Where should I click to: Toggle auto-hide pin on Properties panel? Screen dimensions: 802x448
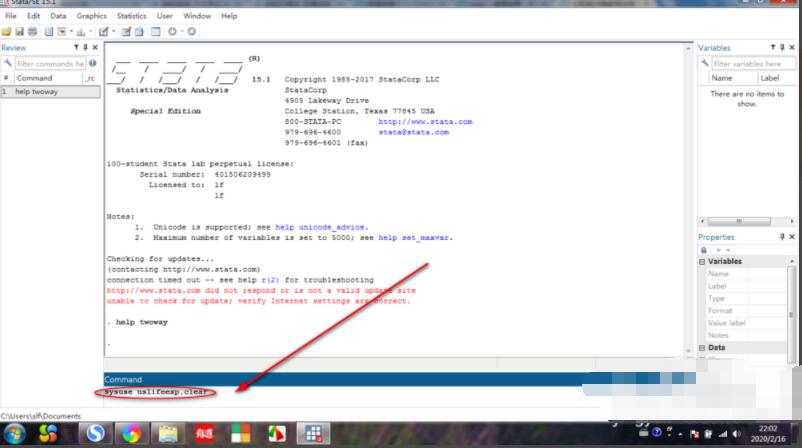pos(782,237)
